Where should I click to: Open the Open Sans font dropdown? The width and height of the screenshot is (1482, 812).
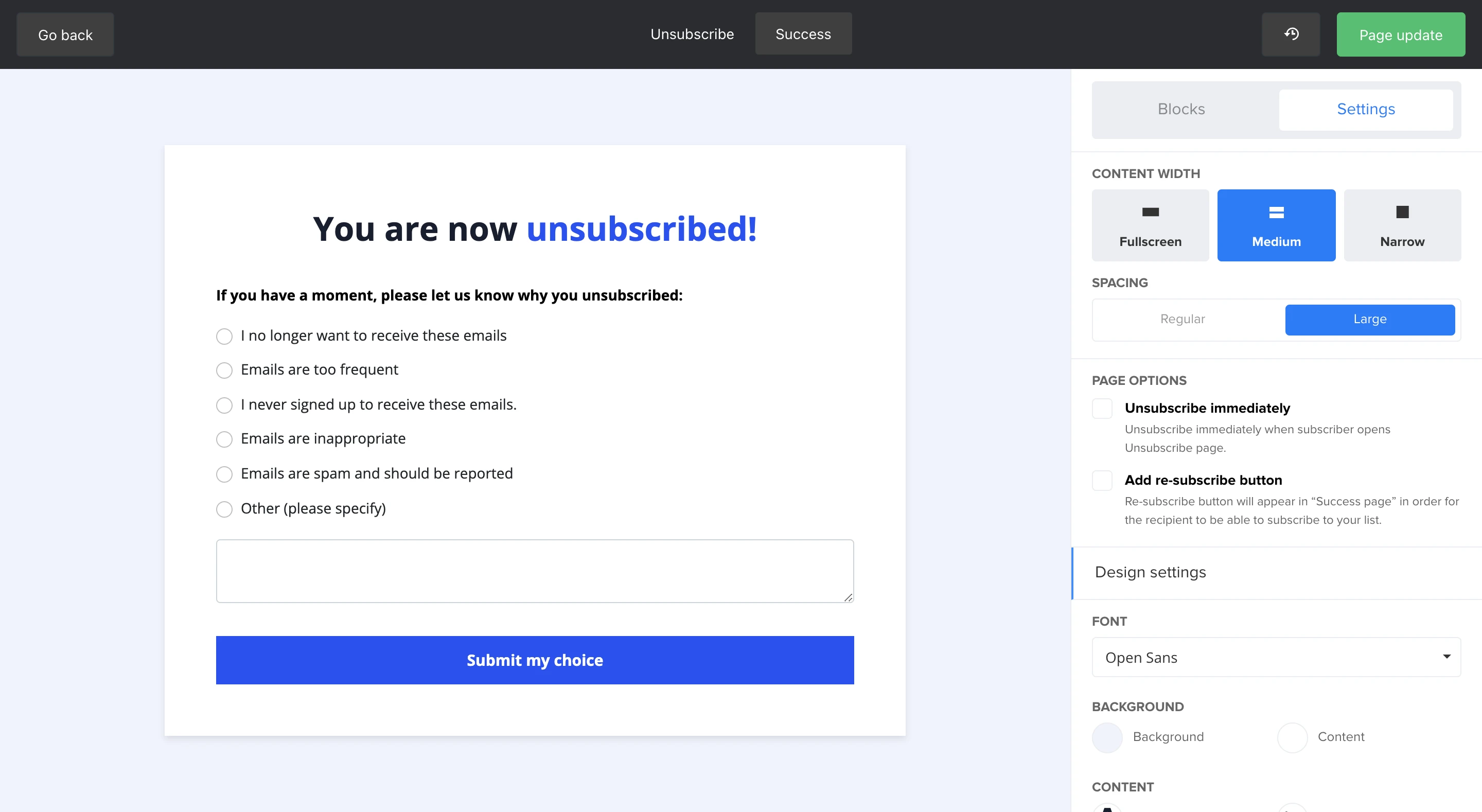(x=1276, y=657)
